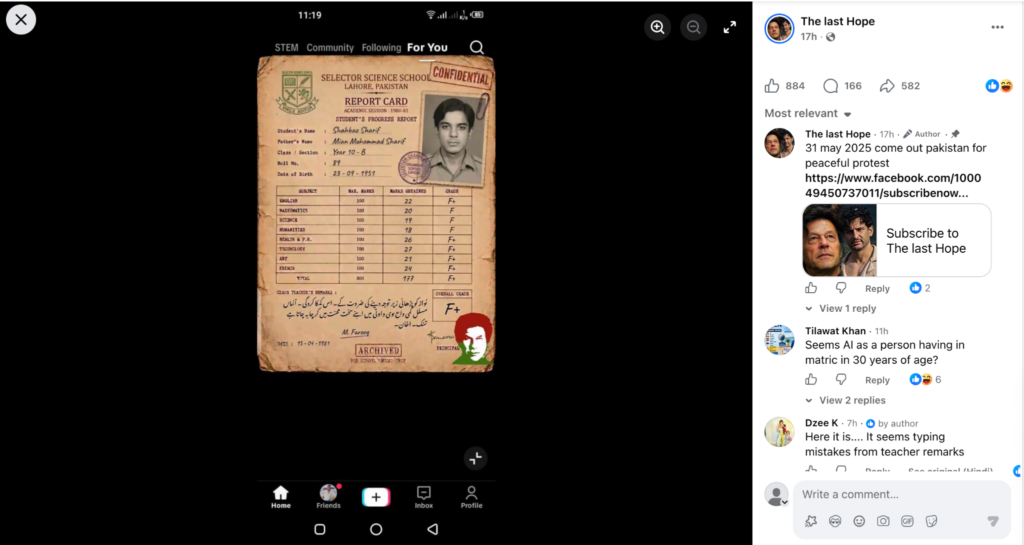Close the photo viewer with X button
The height and width of the screenshot is (545, 1024).
coord(21,20)
